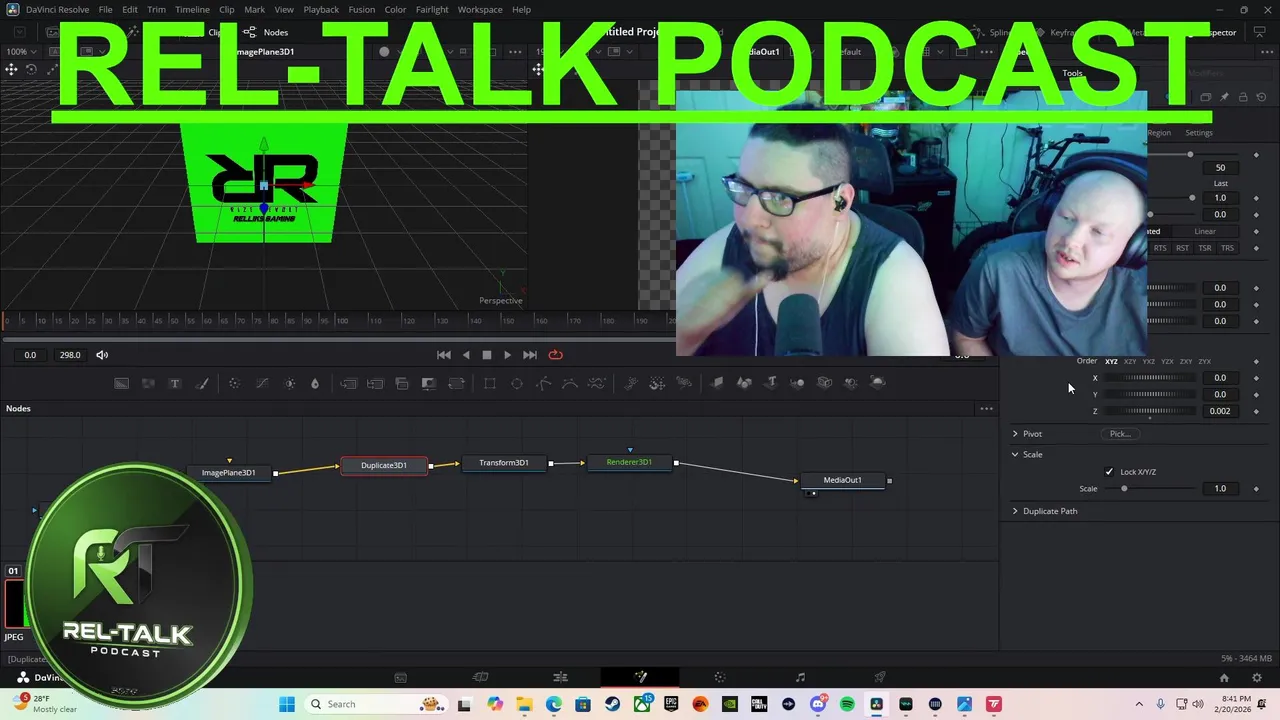This screenshot has width=1280, height=720.
Task: Select the Transform3D1 node
Action: (503, 463)
